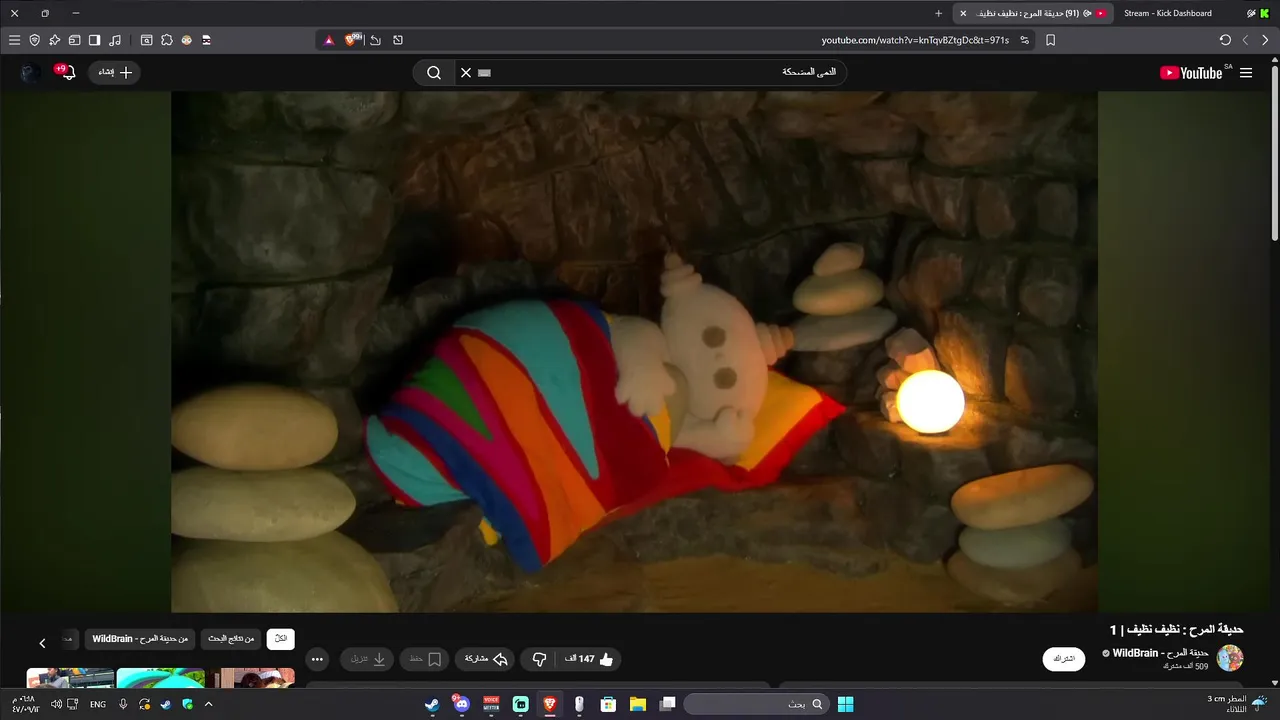
Task: Open the extensions puzzle piece menu
Action: pyautogui.click(x=166, y=40)
